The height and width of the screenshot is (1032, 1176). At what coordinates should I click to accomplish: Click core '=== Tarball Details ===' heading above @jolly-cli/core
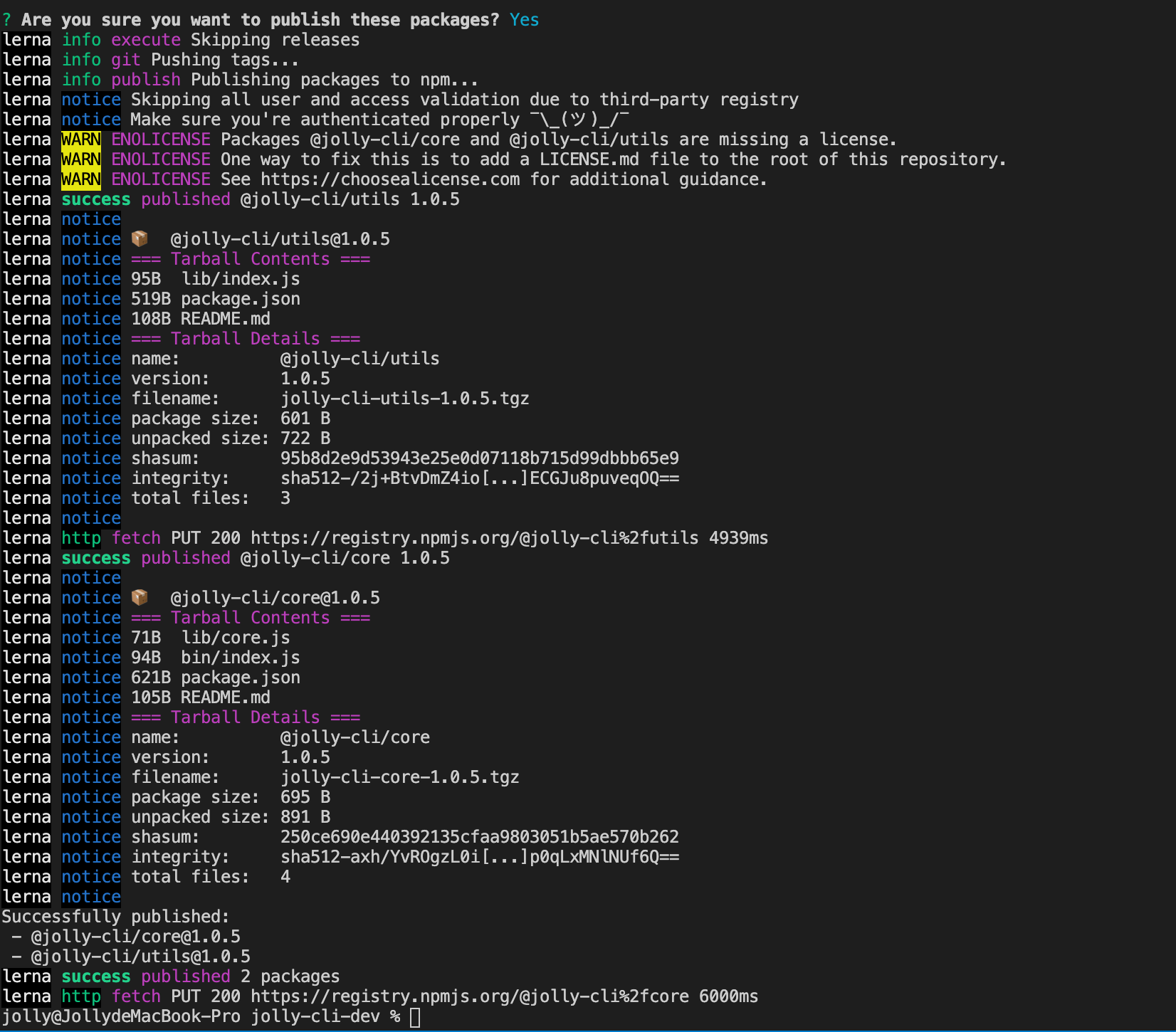[246, 717]
